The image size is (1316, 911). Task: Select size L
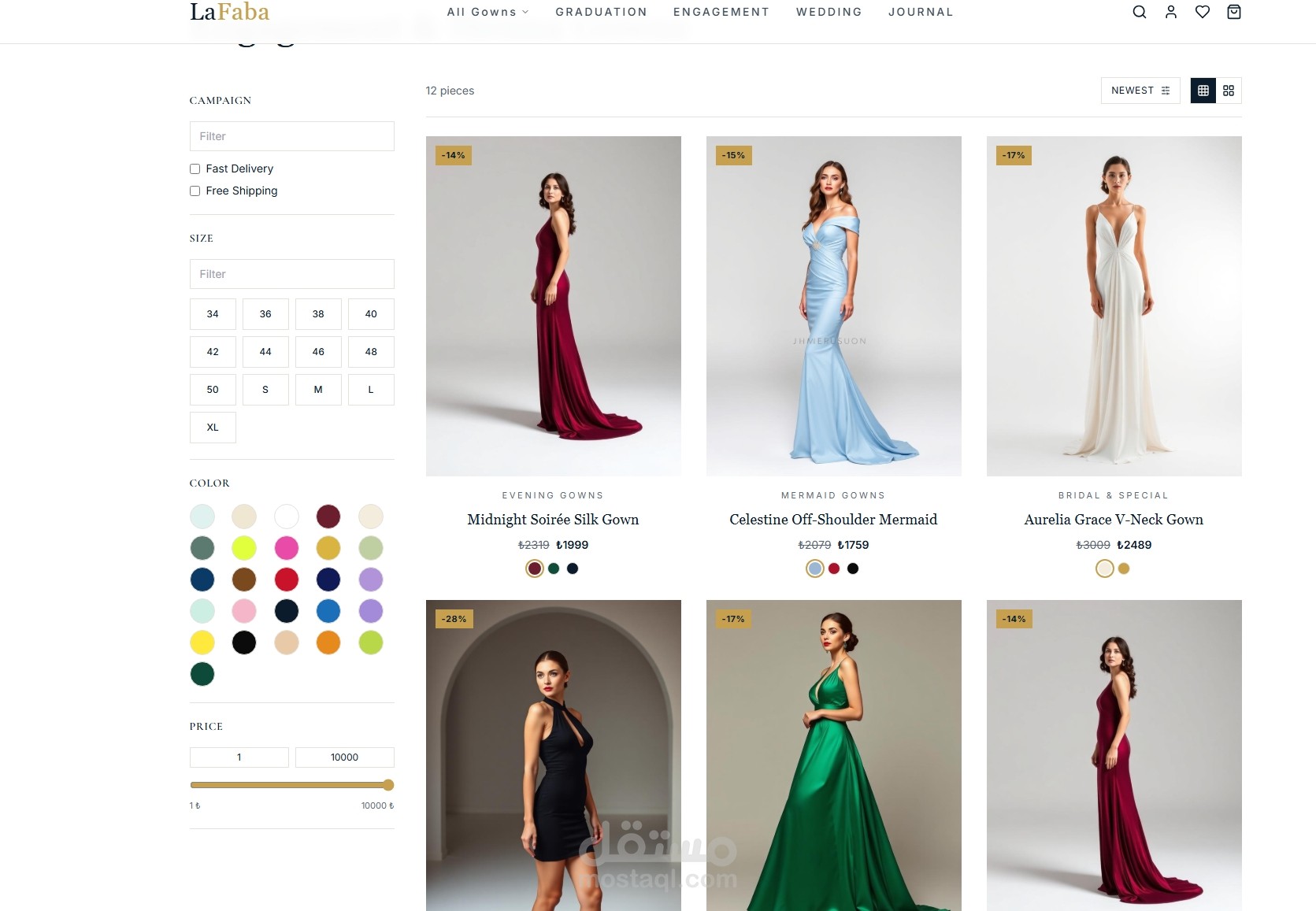[x=371, y=390]
